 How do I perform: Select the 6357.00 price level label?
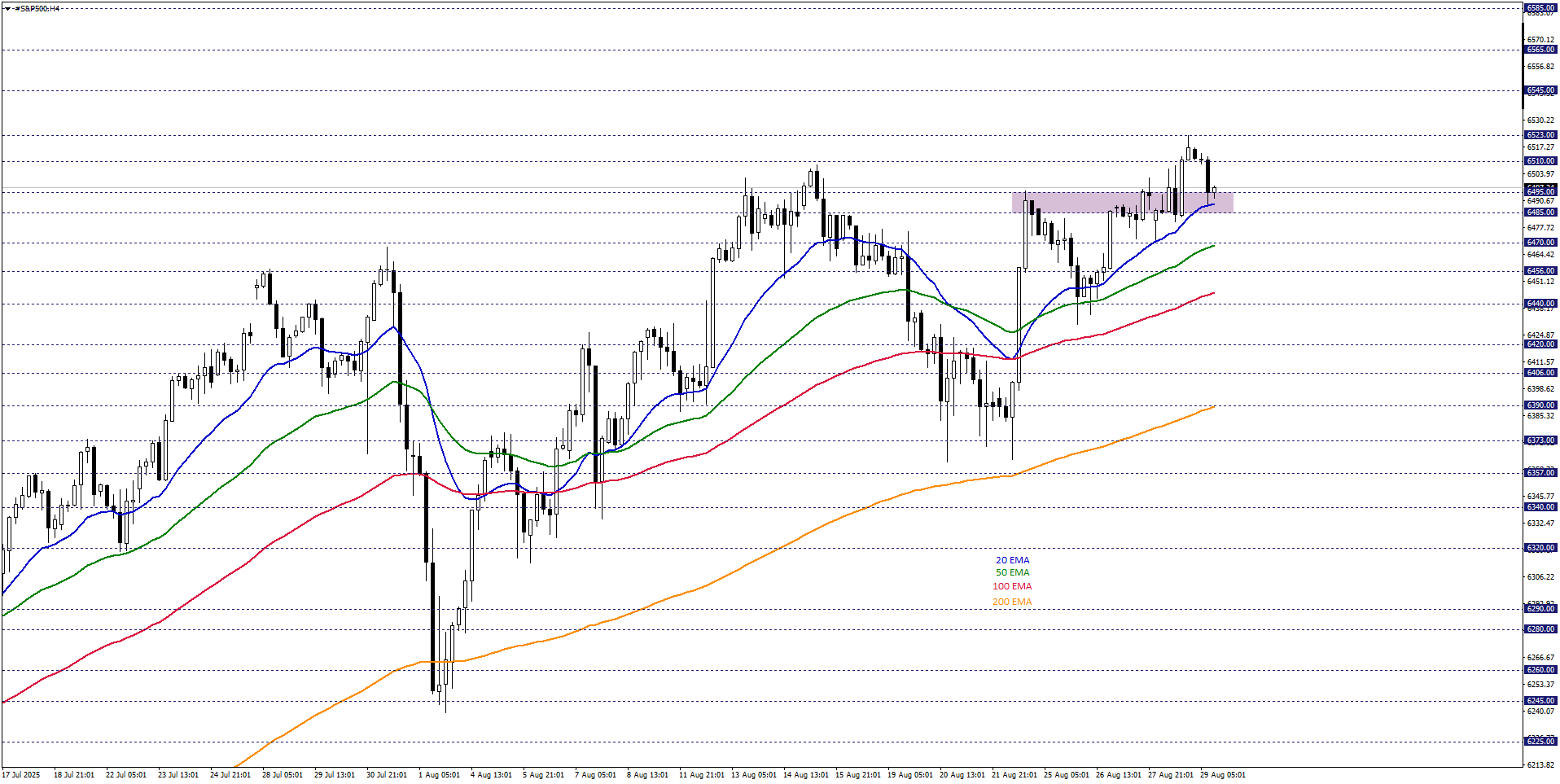1540,473
